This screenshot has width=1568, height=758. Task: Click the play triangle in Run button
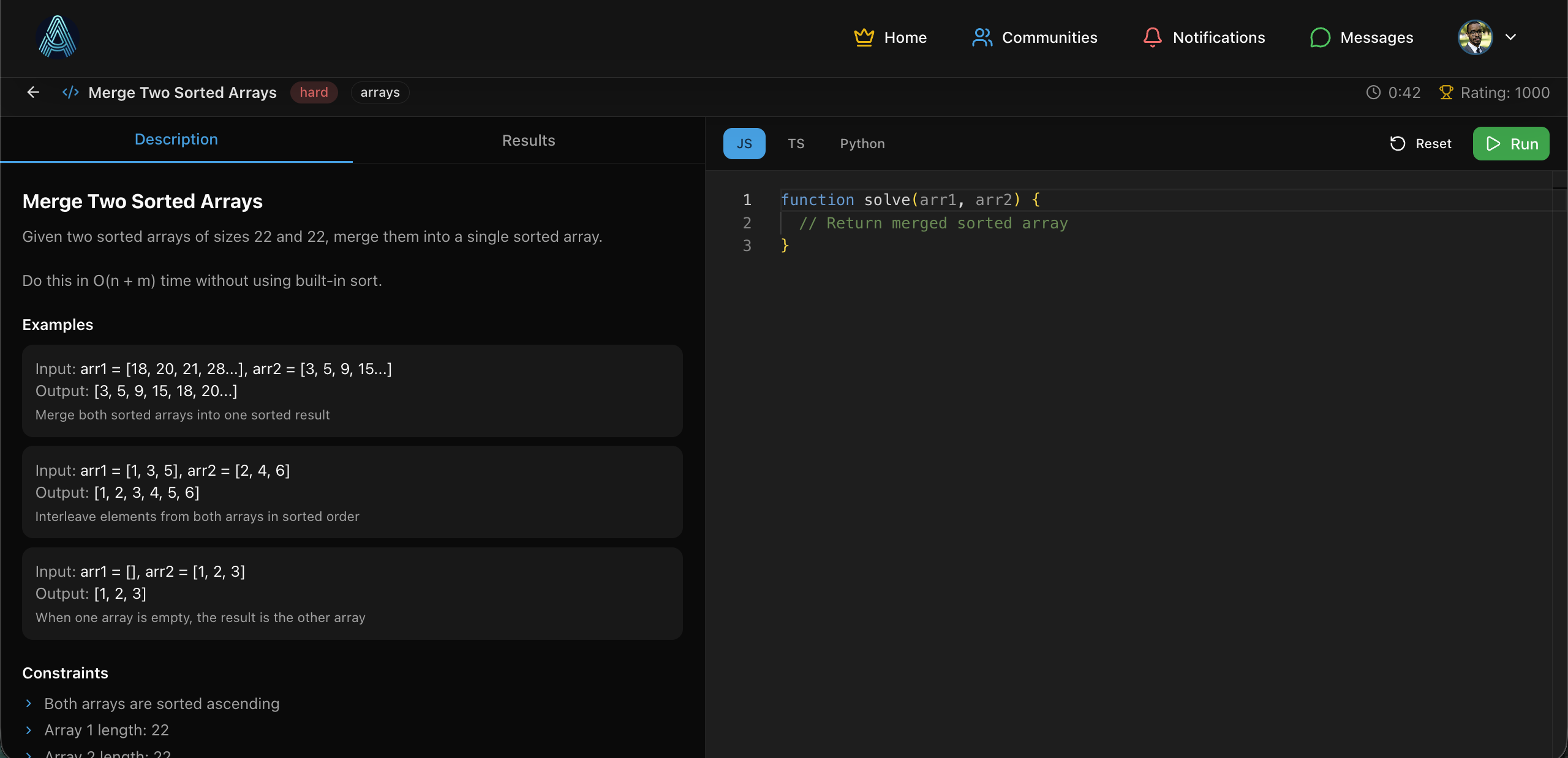[x=1493, y=144]
